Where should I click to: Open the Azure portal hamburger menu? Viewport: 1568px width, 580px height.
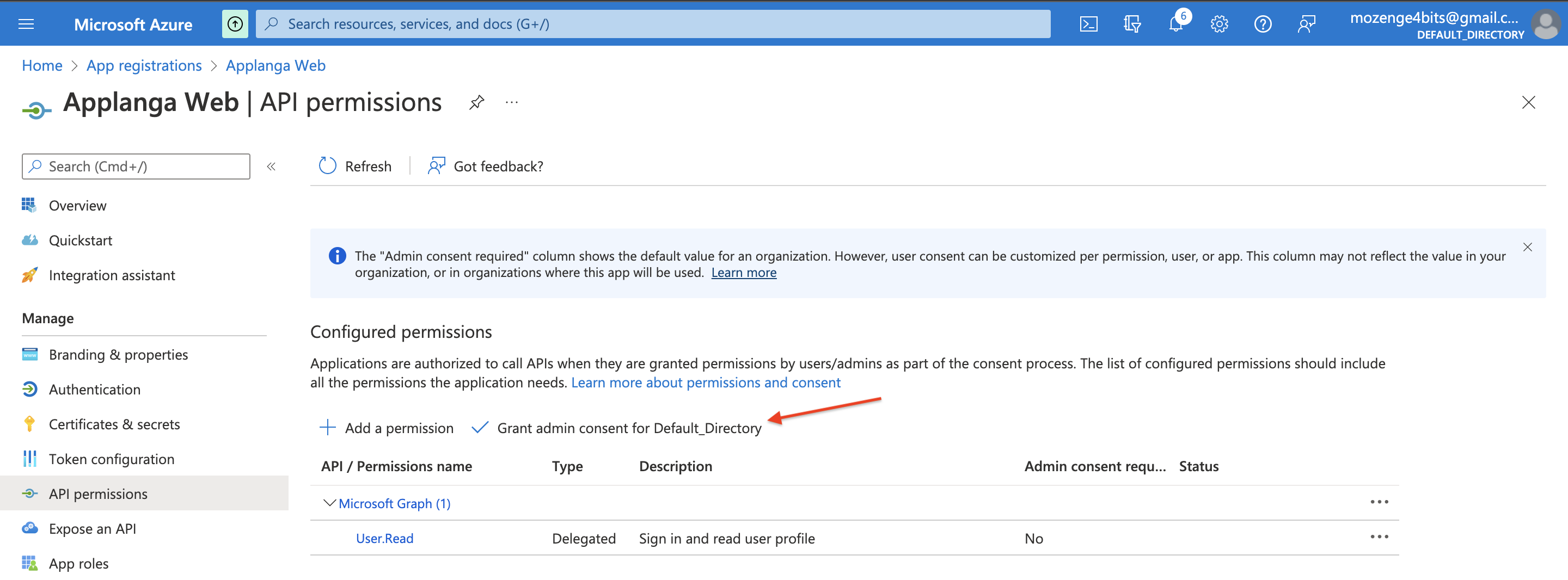[x=26, y=24]
